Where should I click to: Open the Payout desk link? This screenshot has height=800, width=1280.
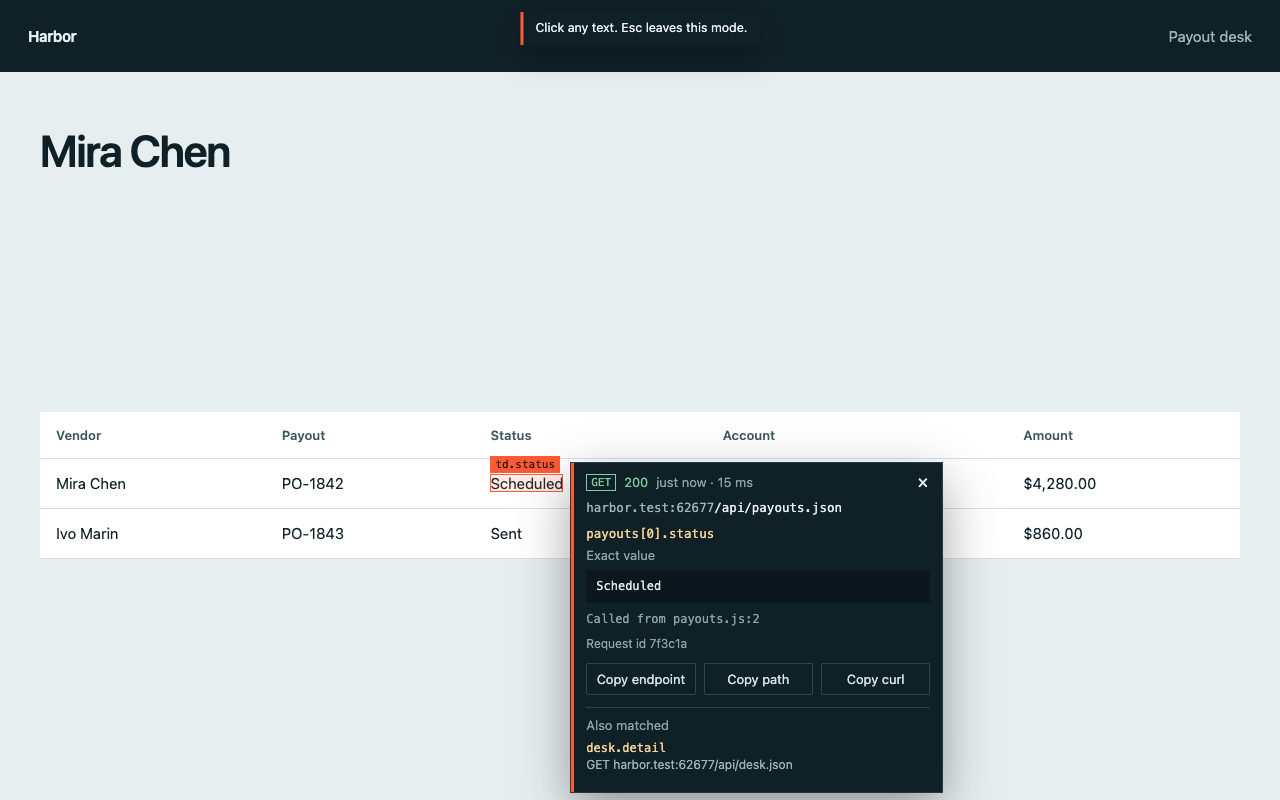[x=1210, y=37]
